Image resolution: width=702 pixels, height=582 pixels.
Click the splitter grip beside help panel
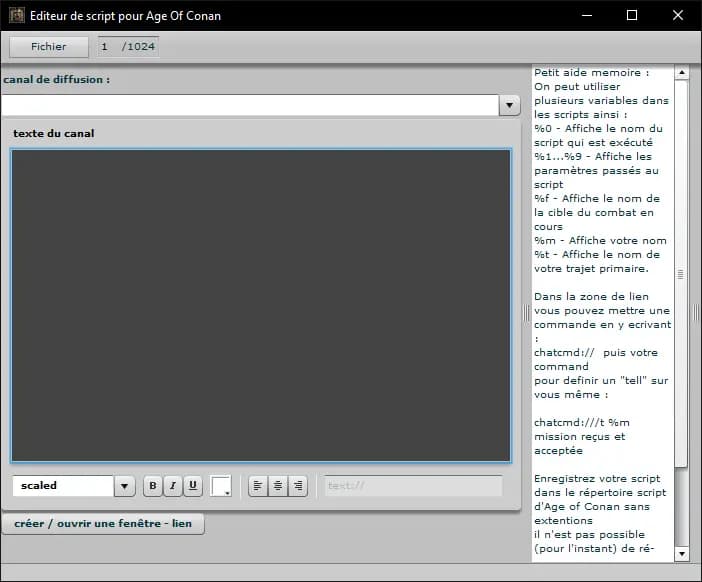click(527, 313)
